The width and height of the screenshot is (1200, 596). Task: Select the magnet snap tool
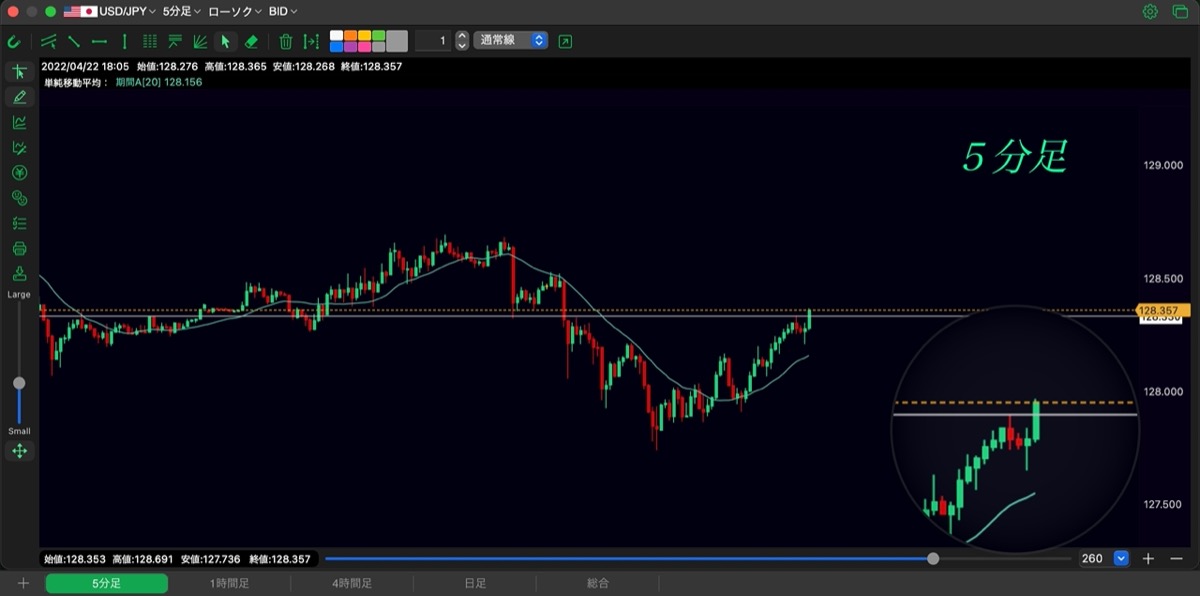click(x=14, y=41)
